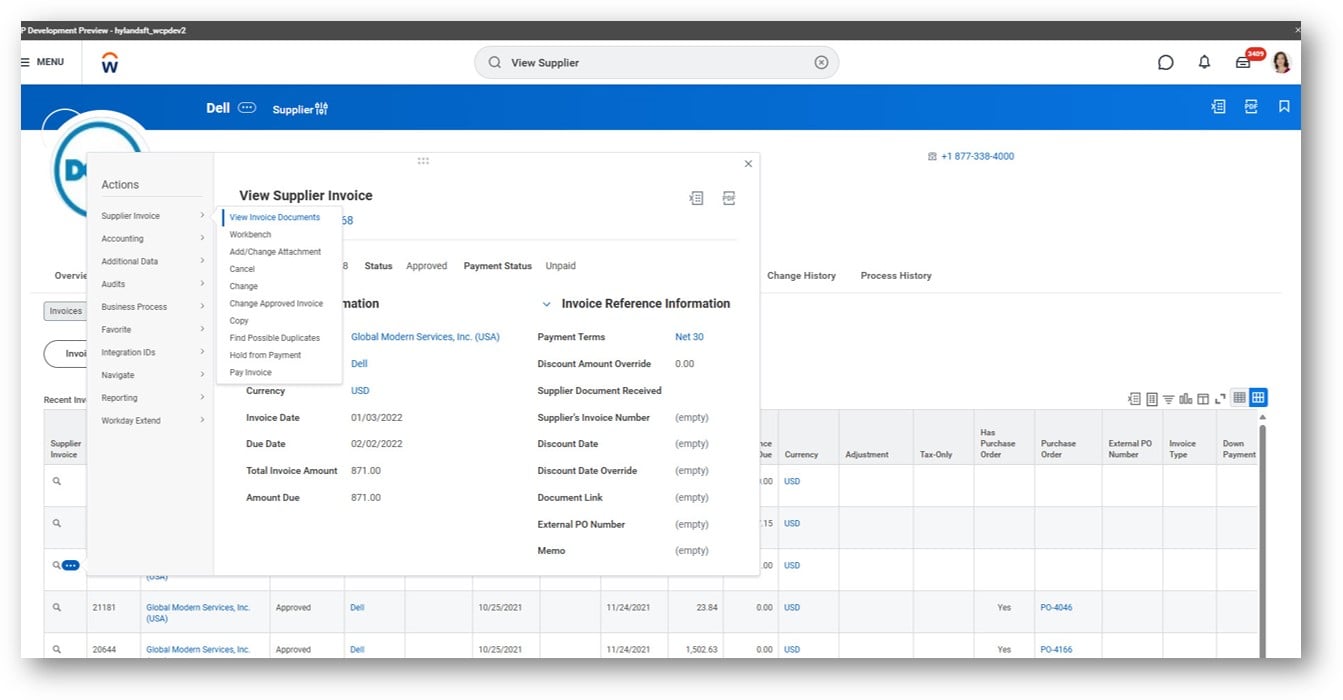Expand Additional Data actions submenu
The image size is (1343, 700).
tap(152, 261)
